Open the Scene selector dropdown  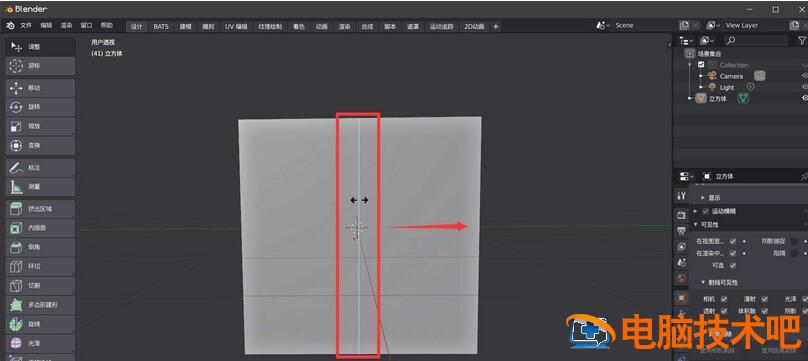[x=603, y=25]
